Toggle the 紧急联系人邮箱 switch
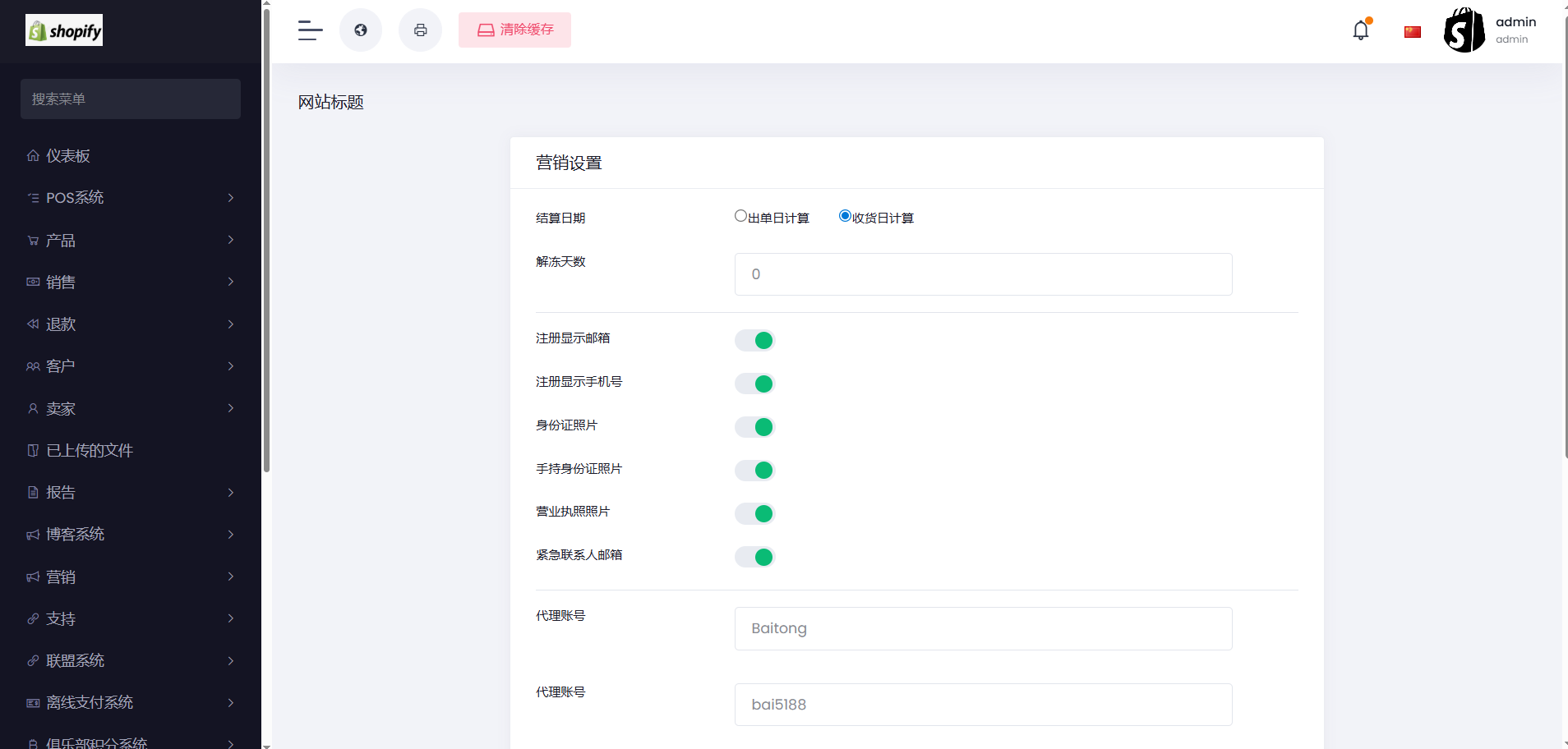The width and height of the screenshot is (1568, 749). tap(754, 557)
